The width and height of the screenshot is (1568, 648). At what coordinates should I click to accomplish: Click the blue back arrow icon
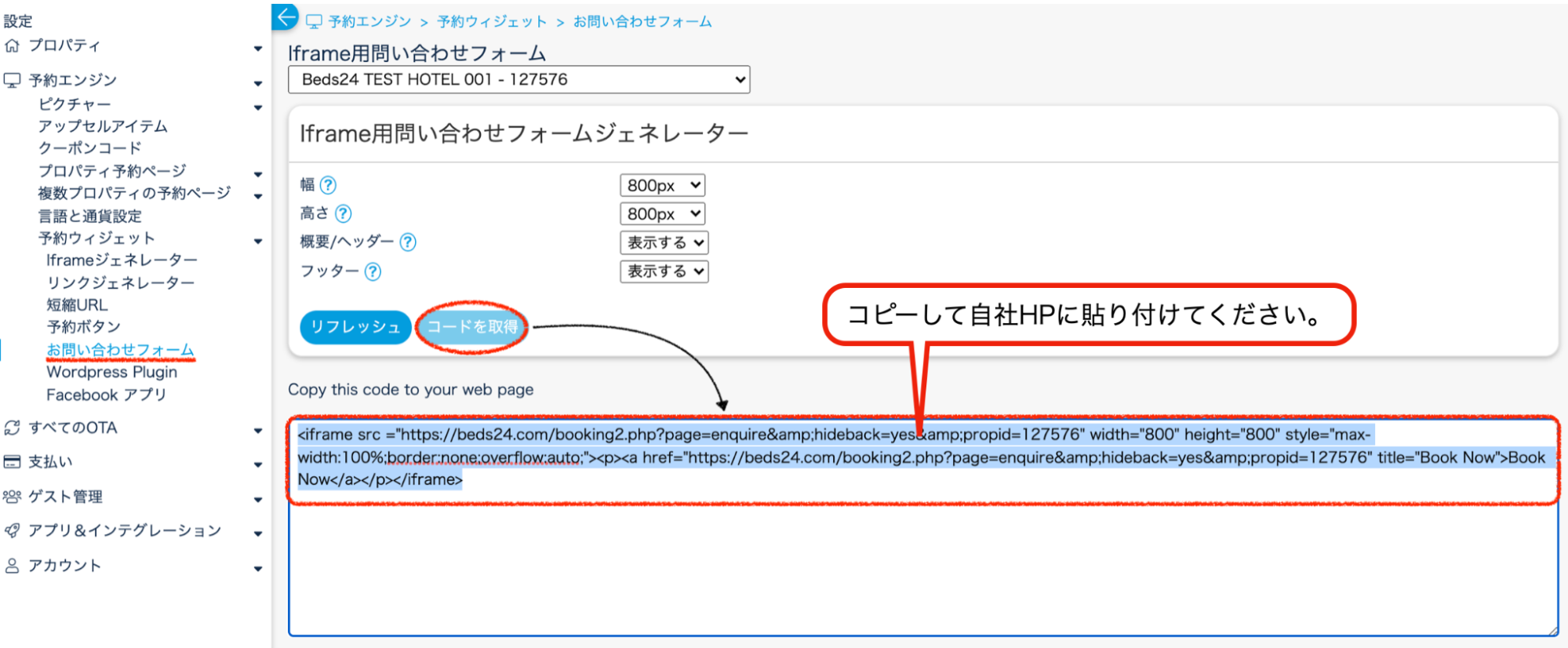coord(286,16)
